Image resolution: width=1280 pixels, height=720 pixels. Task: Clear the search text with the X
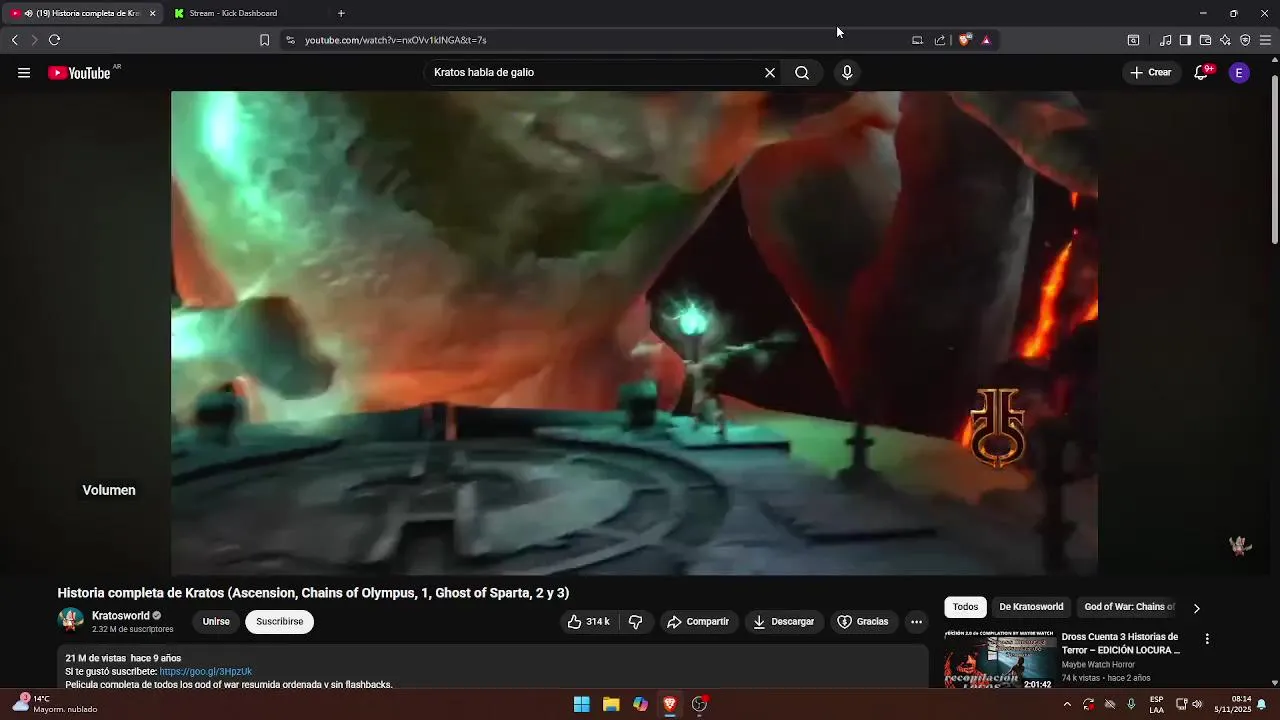770,73
